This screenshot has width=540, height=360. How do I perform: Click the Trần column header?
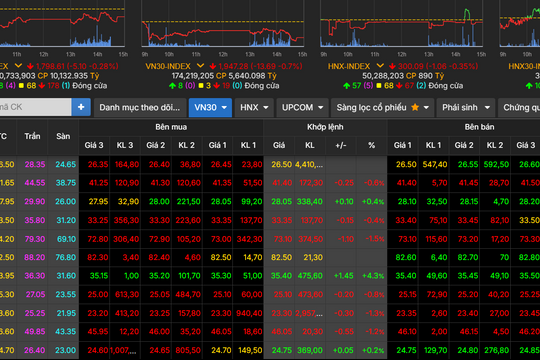32,136
